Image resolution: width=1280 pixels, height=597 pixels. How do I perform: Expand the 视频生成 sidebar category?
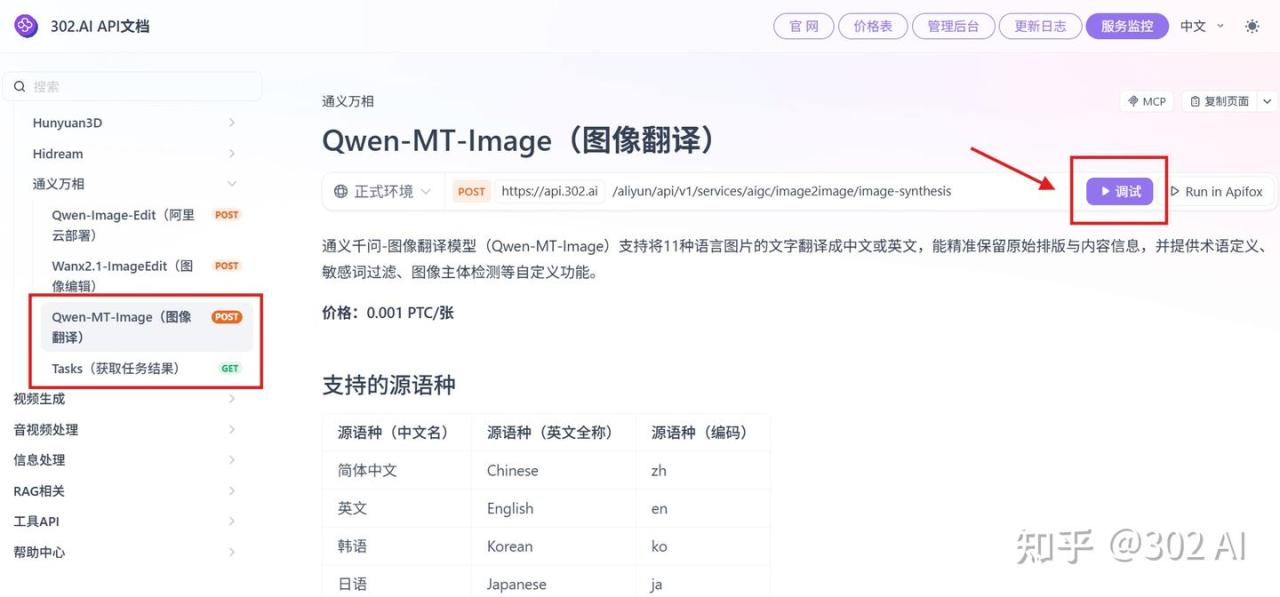pyautogui.click(x=40, y=399)
